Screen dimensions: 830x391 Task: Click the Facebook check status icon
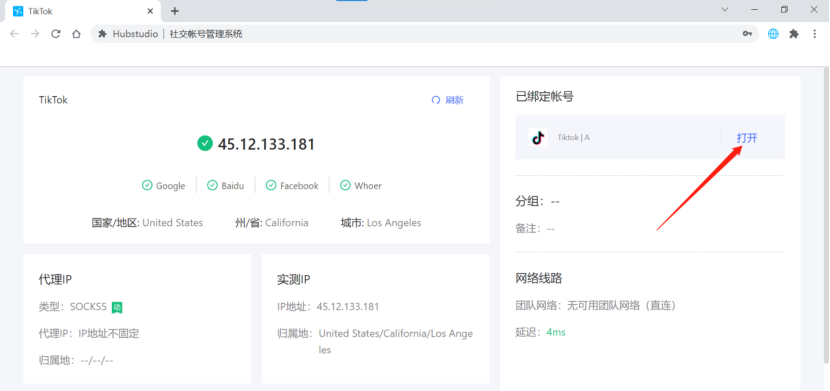[x=271, y=185]
